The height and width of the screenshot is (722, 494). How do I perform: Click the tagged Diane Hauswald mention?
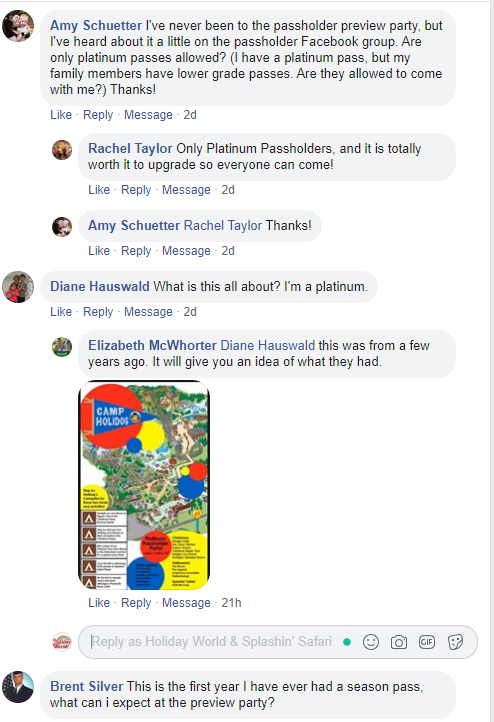tap(268, 345)
